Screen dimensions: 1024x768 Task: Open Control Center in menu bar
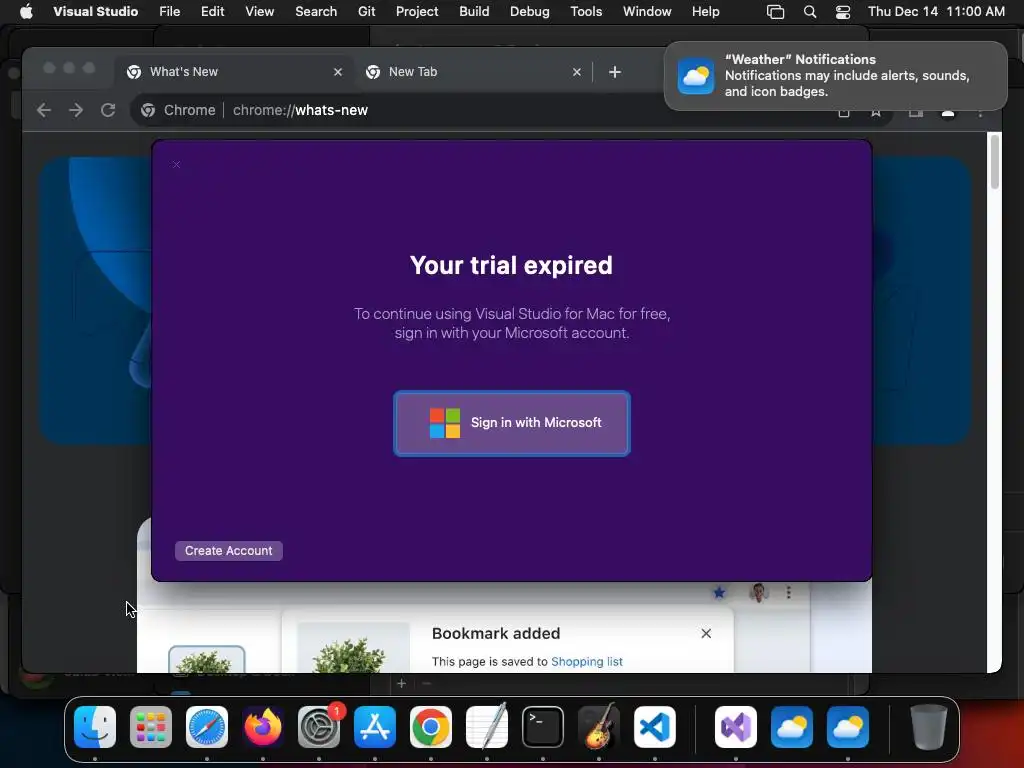[843, 11]
